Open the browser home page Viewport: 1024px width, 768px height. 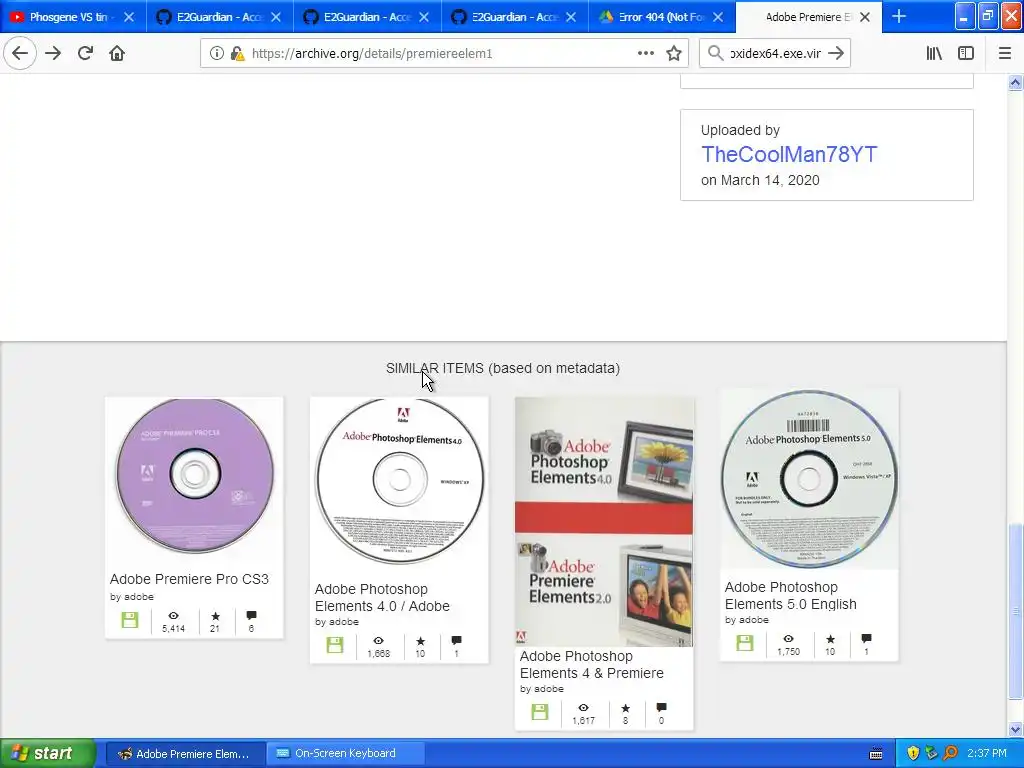pos(117,53)
